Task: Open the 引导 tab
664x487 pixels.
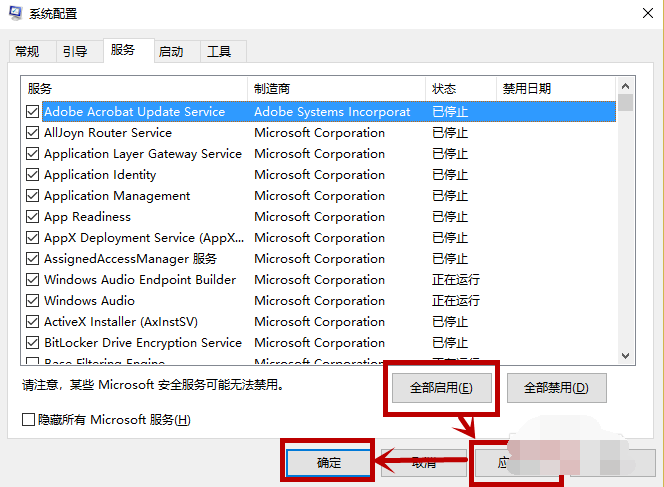Action: tap(75, 51)
